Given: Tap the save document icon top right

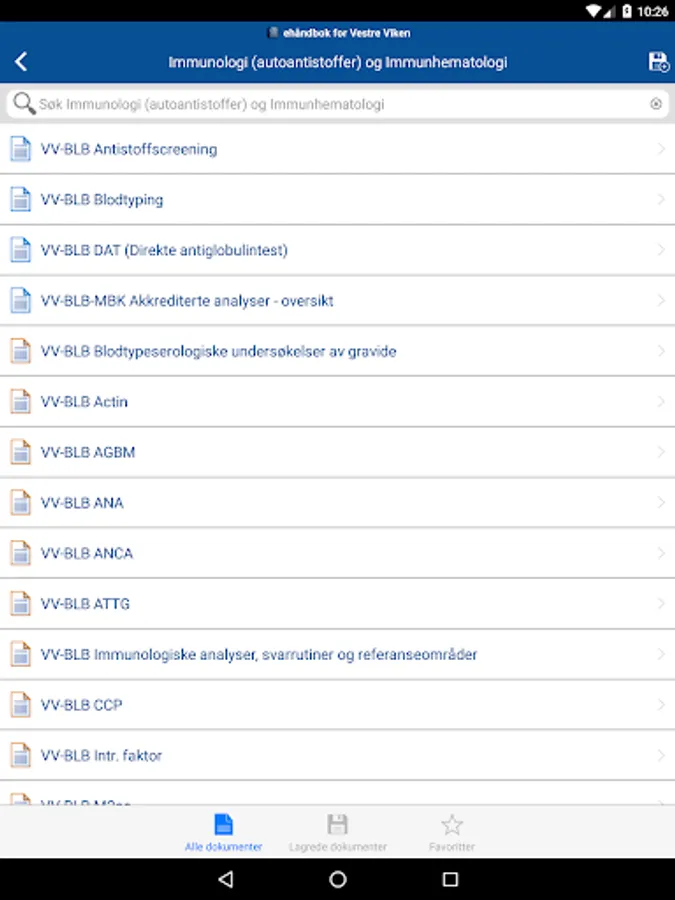Looking at the screenshot, I should coord(658,62).
